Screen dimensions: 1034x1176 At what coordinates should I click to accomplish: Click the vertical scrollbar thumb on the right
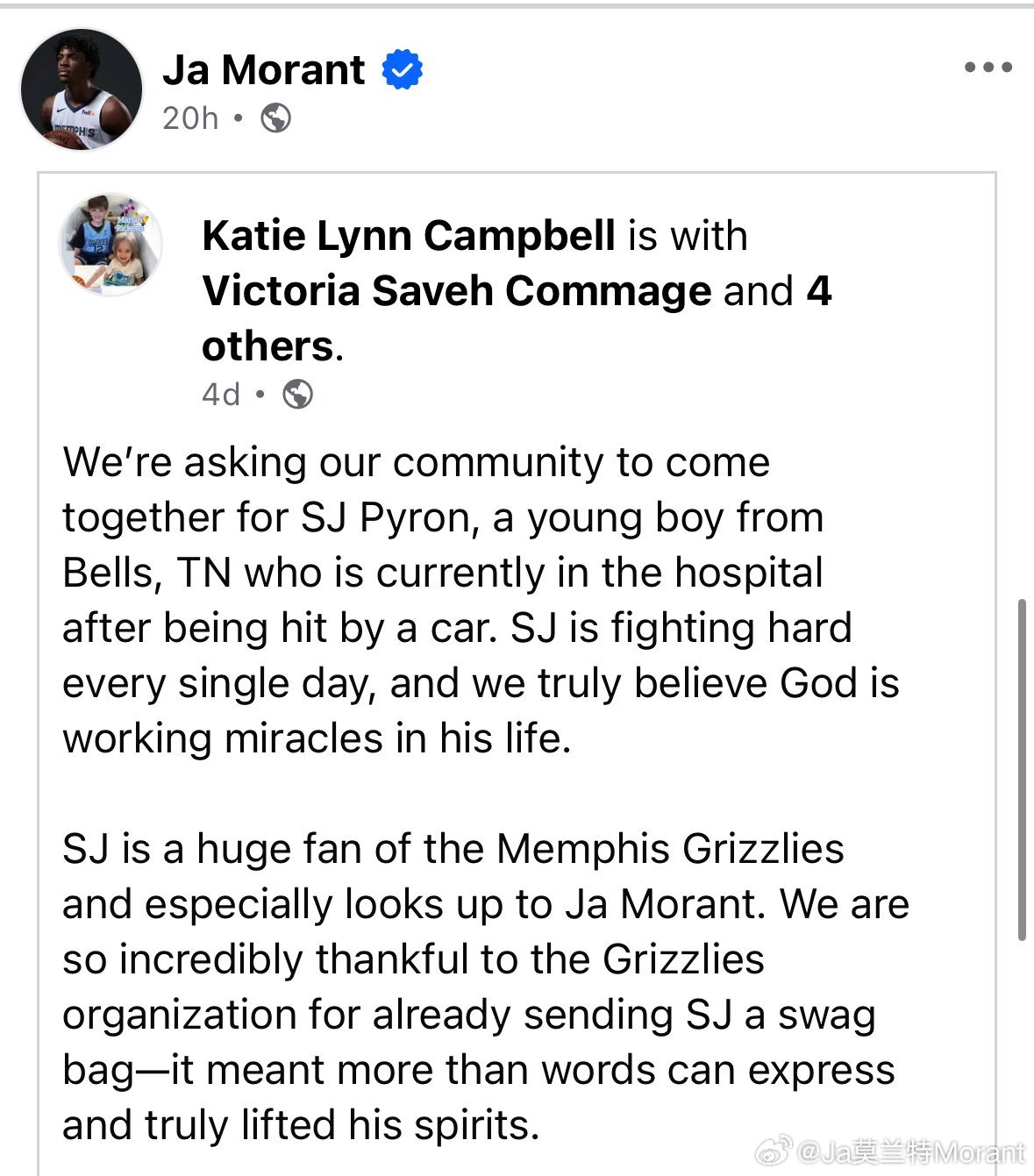click(x=1022, y=770)
